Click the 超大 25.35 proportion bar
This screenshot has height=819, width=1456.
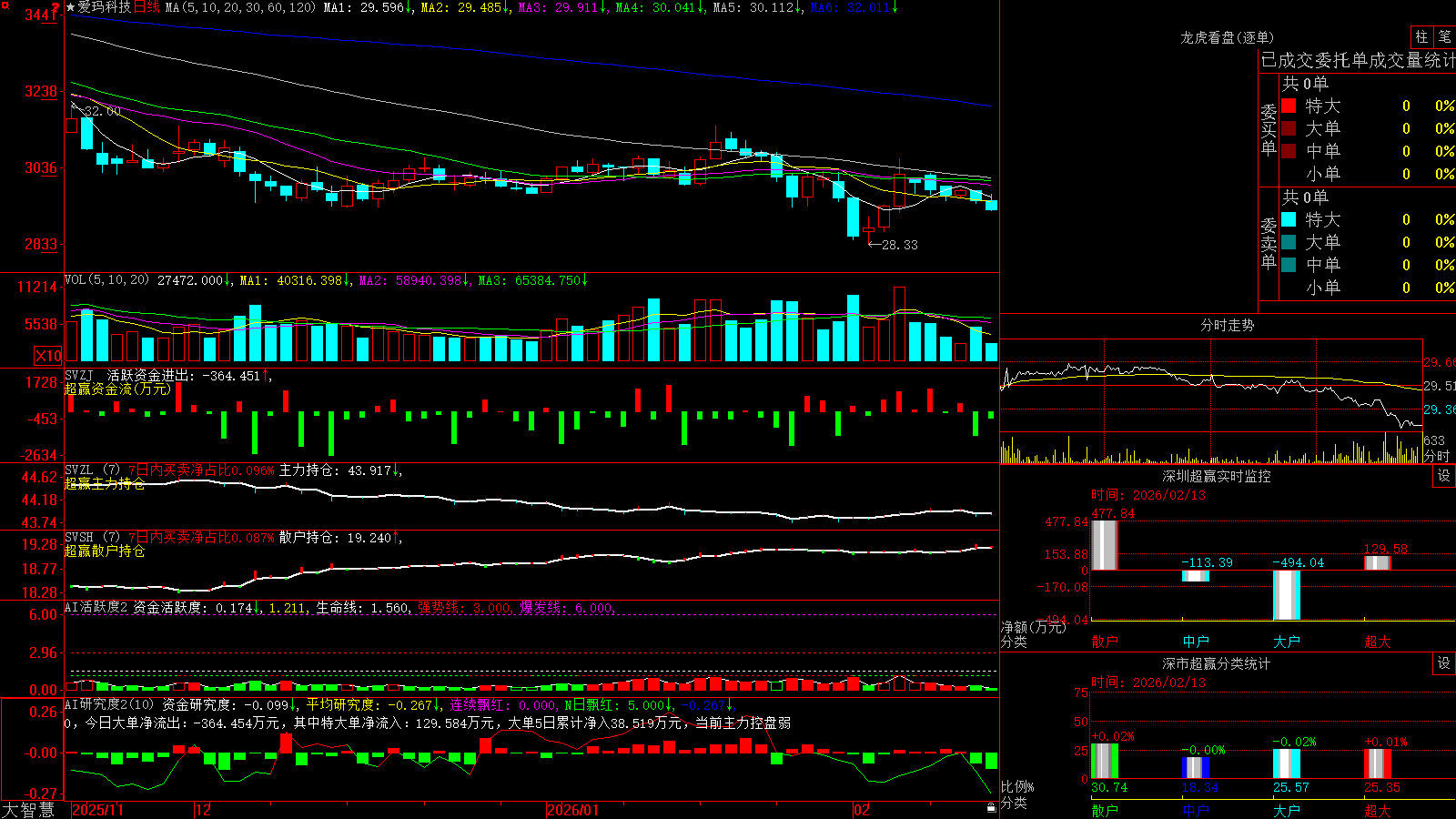[x=1378, y=764]
